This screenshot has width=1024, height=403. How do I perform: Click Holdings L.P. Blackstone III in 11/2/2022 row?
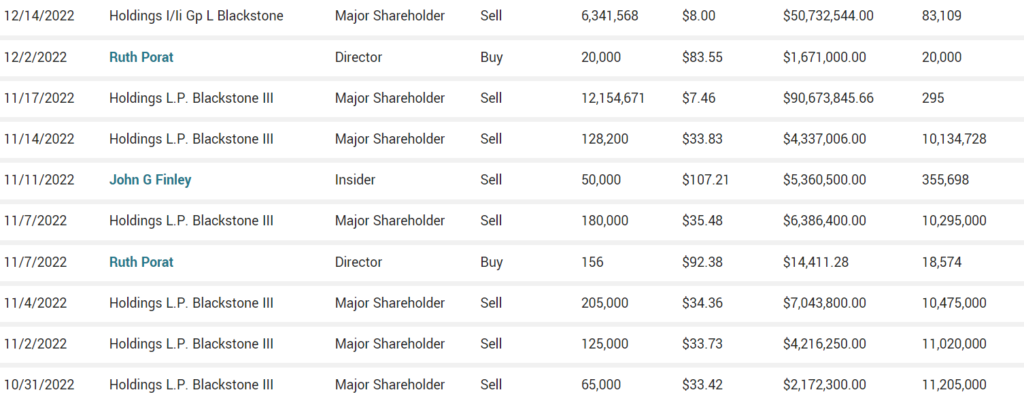191,344
